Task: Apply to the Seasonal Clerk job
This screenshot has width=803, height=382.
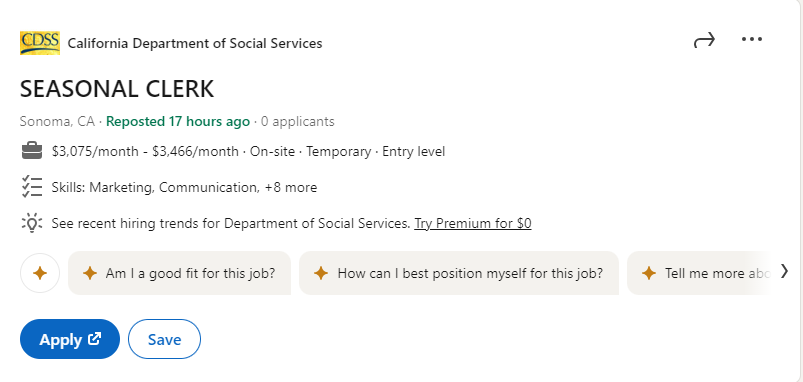Action: [x=70, y=339]
